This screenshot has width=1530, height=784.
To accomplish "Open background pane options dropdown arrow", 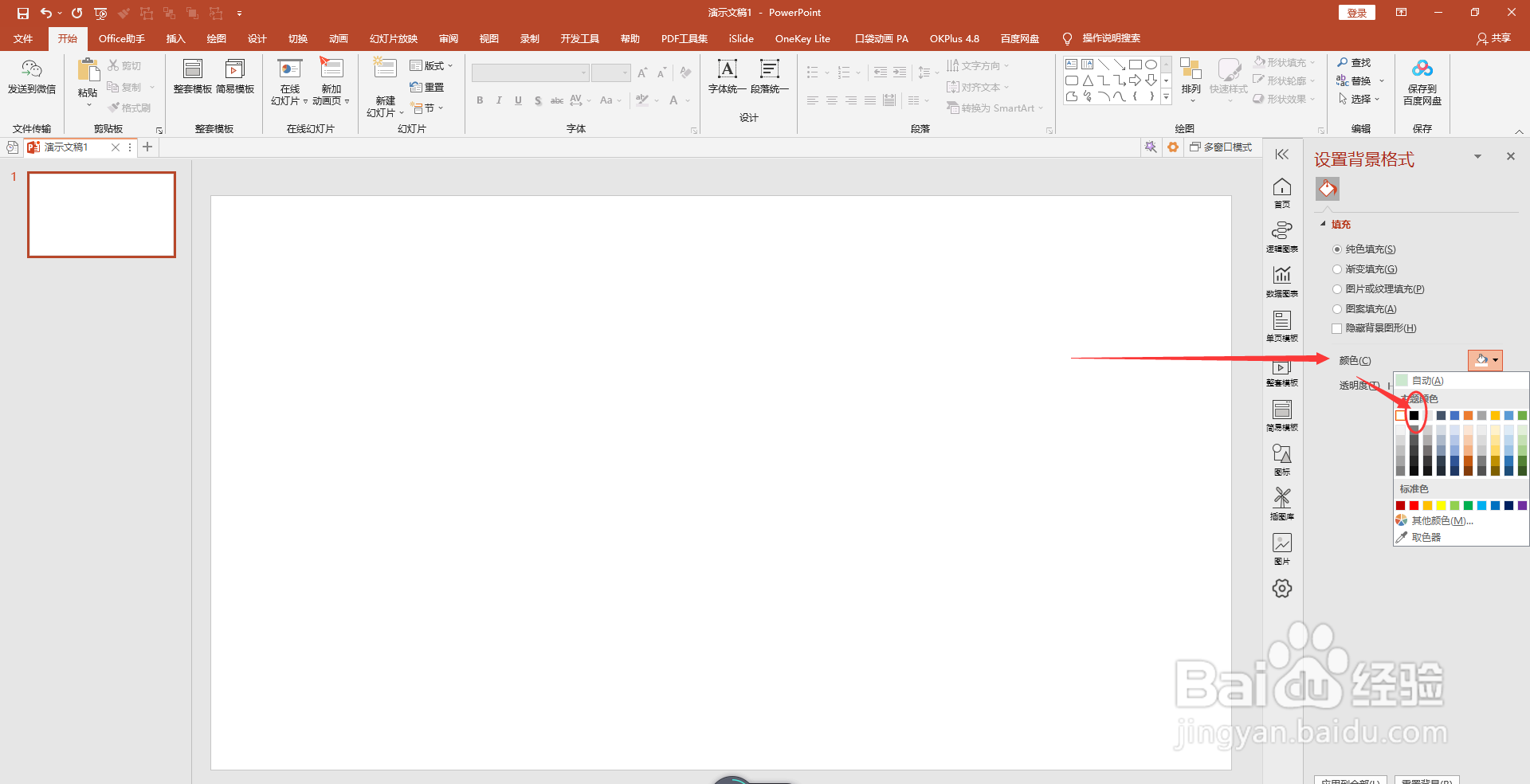I will pos(1477,157).
